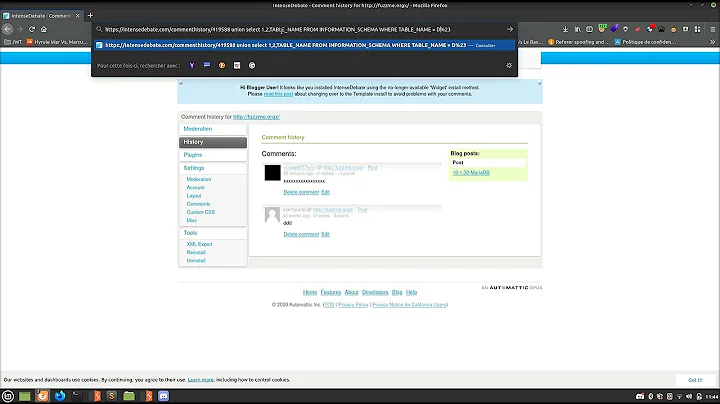The width and height of the screenshot is (720, 404).
Task: Follow the cookie banner 'Learn more' link
Action: (x=201, y=380)
